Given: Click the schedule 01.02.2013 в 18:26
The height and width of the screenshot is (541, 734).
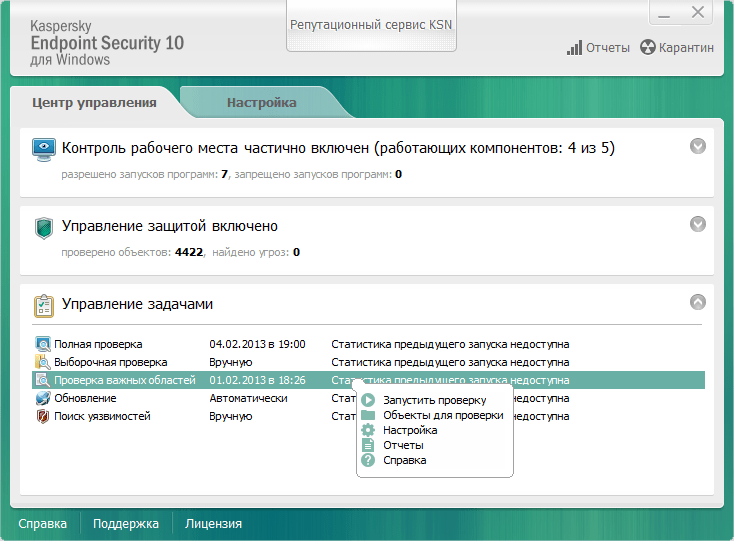Looking at the screenshot, I should tap(257, 380).
